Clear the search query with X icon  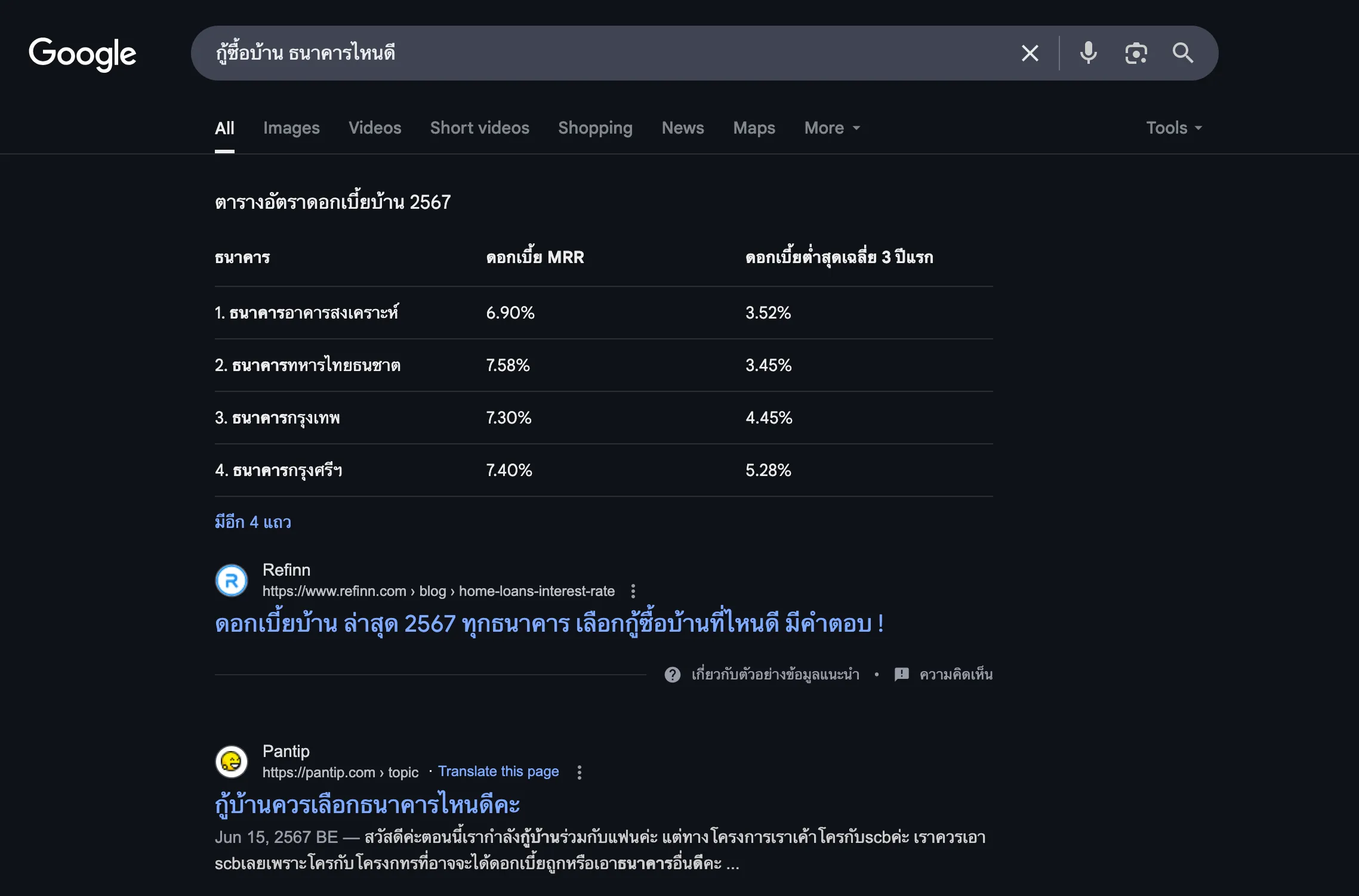pos(1030,53)
